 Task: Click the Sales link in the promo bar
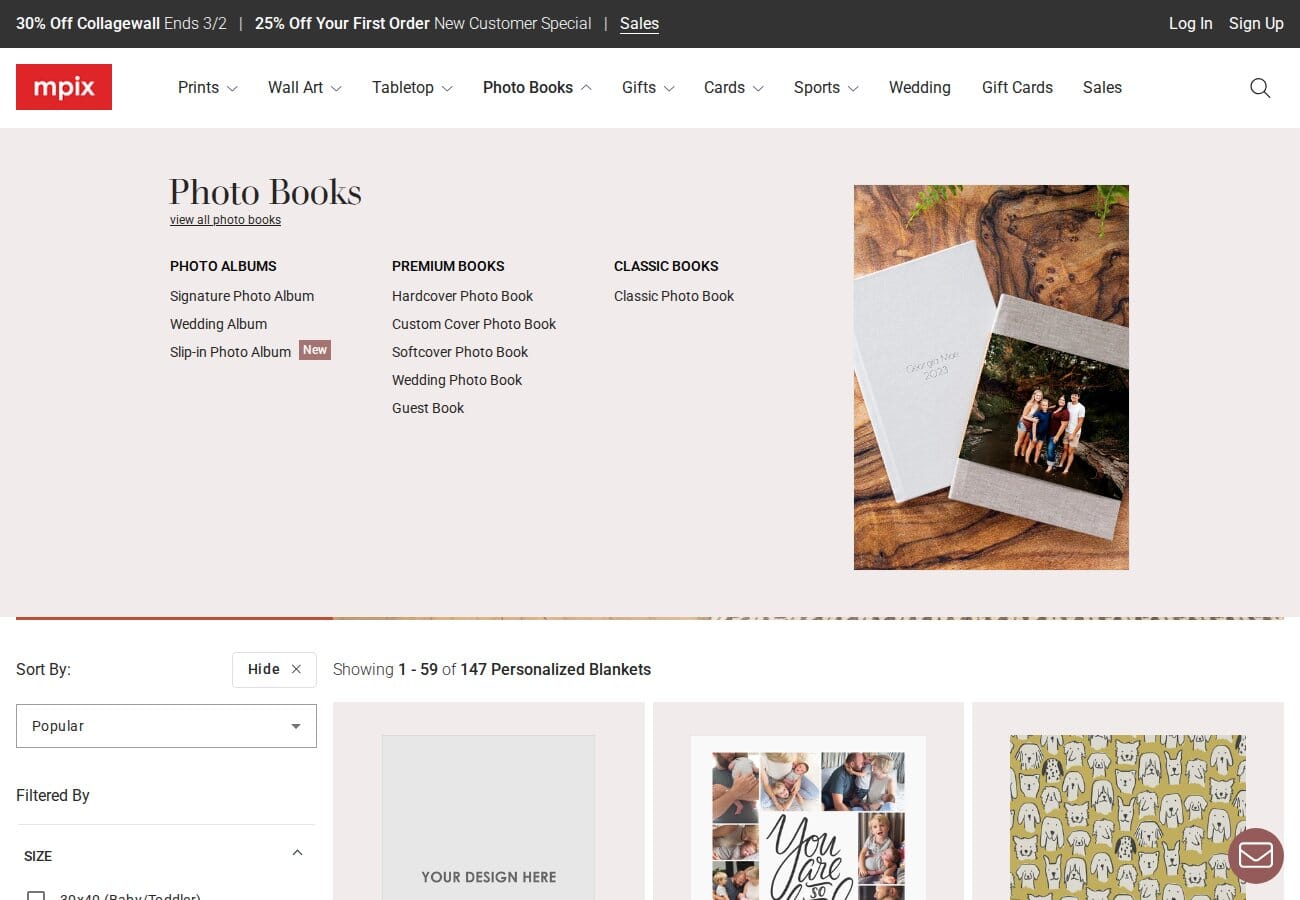click(639, 24)
